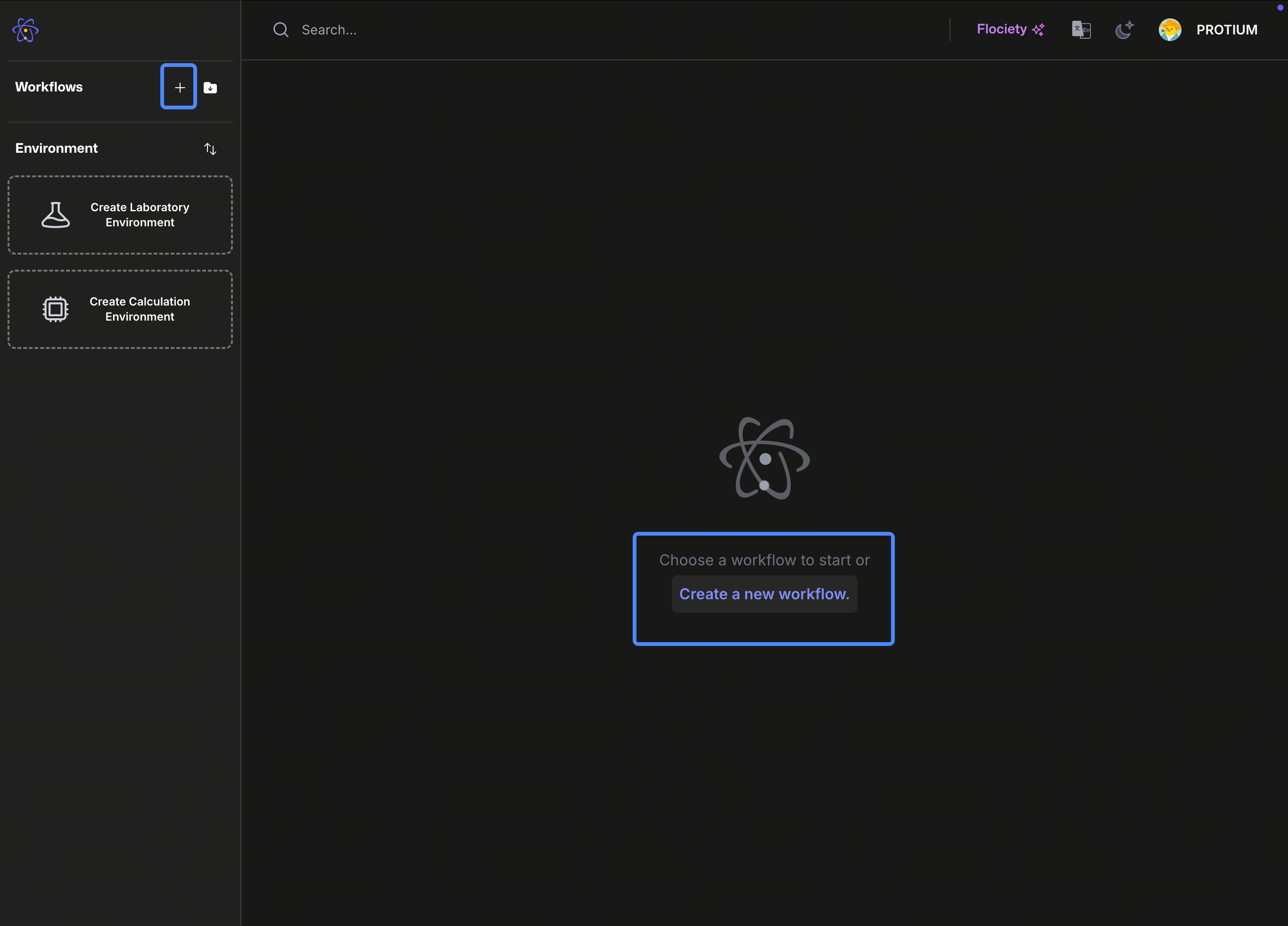Click the large gray atom placeholder
The width and height of the screenshot is (1288, 926).
pyautogui.click(x=764, y=458)
